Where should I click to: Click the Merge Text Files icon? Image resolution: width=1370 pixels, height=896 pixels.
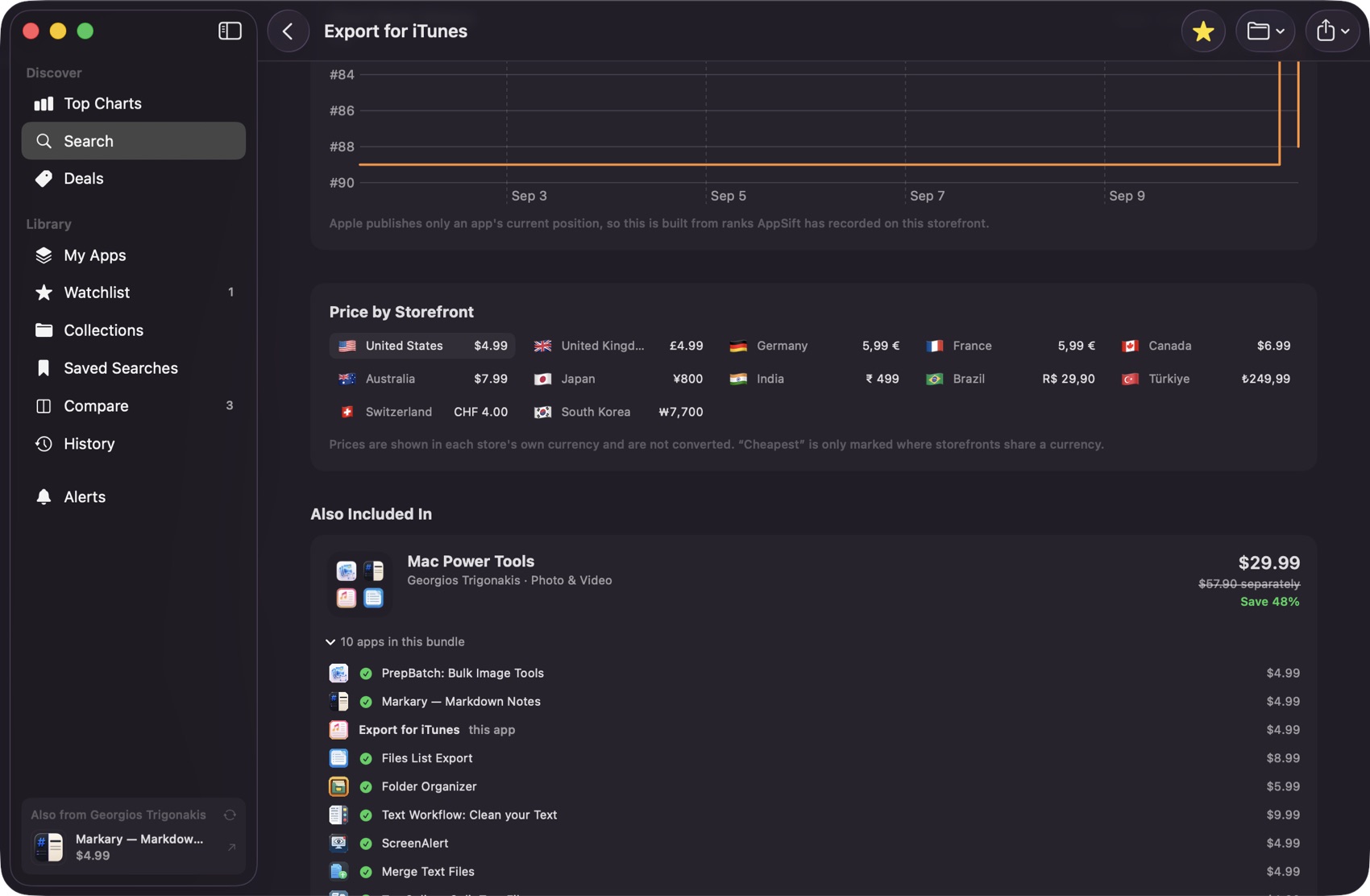pos(338,871)
